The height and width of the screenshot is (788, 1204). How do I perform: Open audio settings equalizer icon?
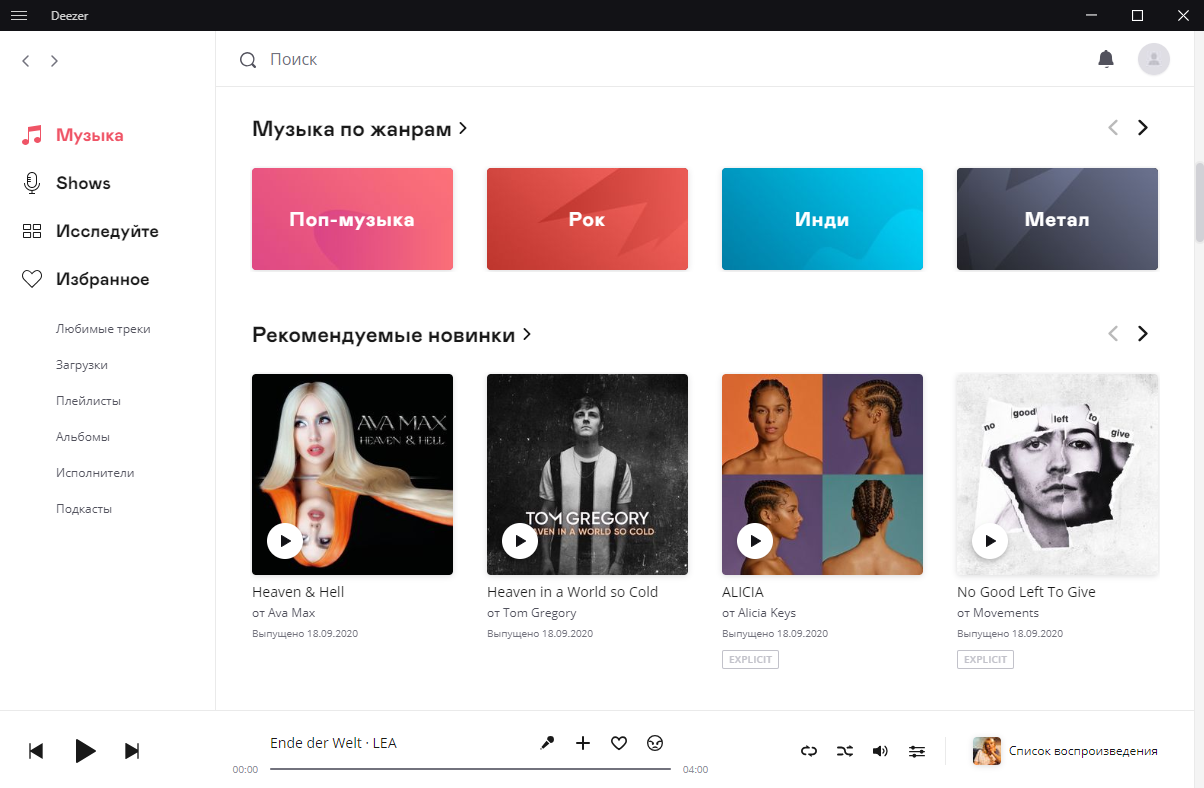coord(917,751)
